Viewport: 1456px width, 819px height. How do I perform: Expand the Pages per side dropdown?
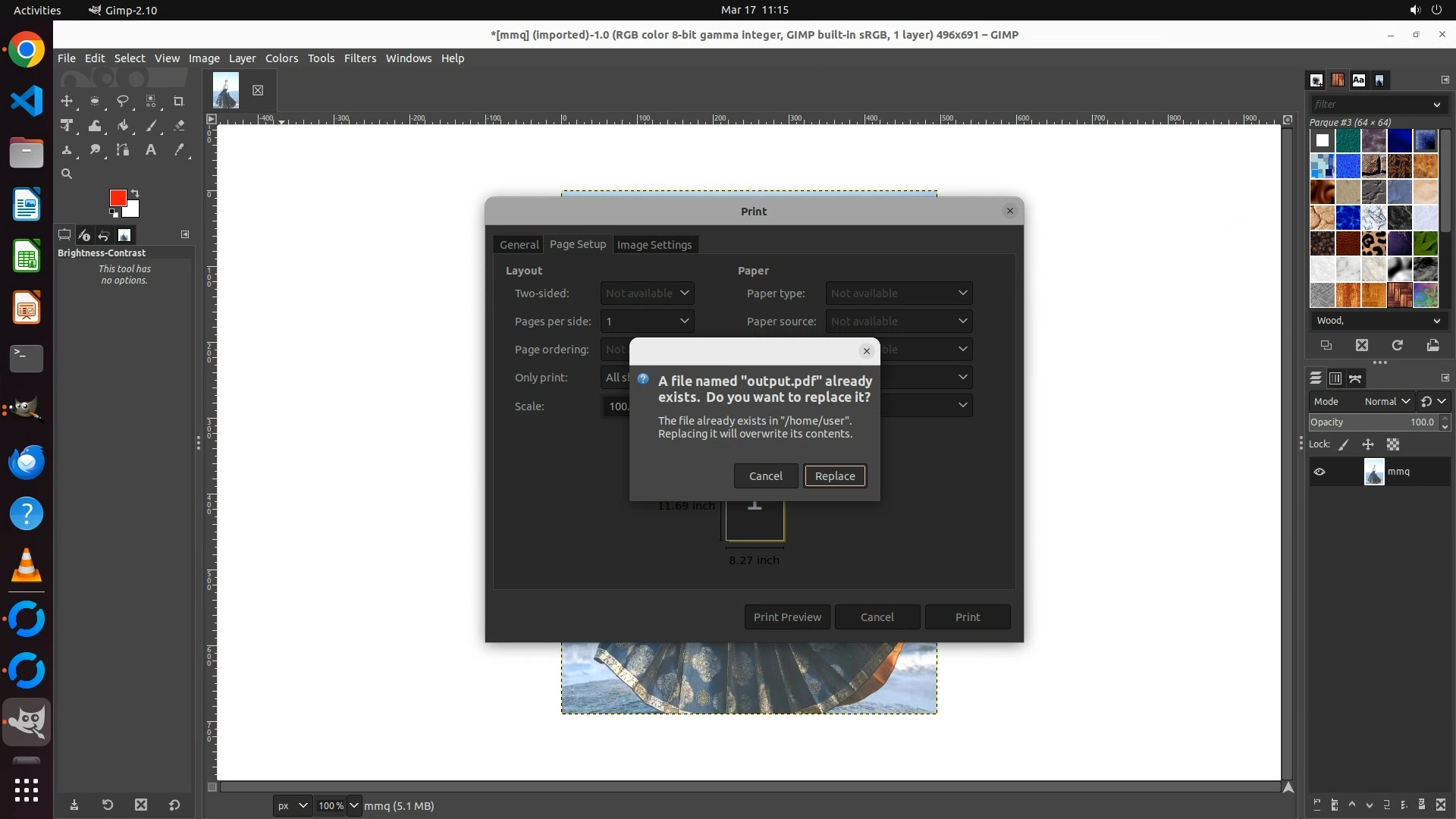[x=647, y=322]
